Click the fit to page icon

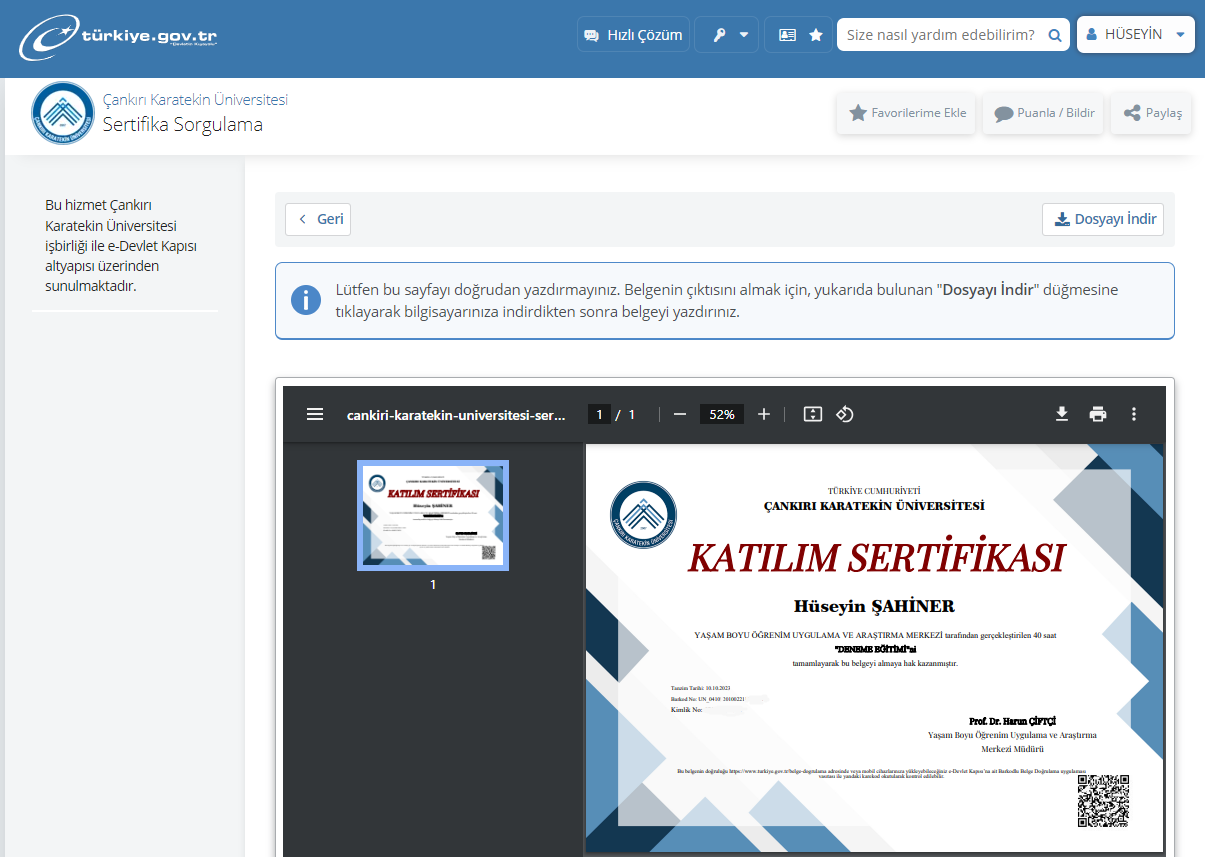point(813,414)
